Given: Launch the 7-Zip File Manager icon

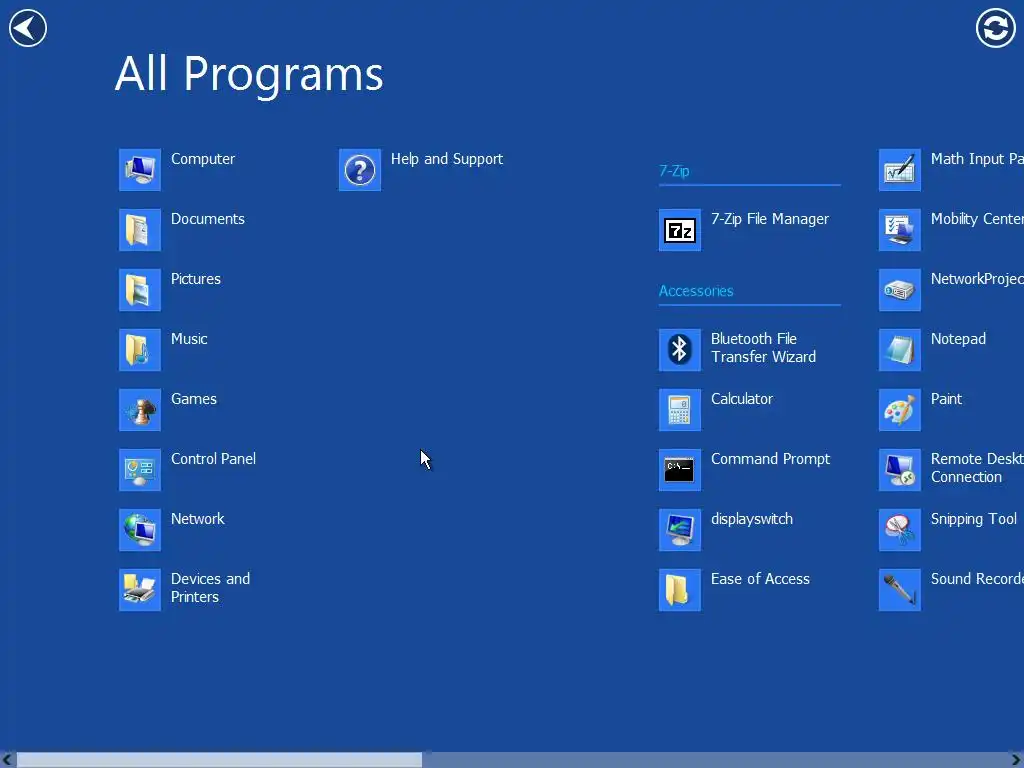Looking at the screenshot, I should tap(680, 230).
